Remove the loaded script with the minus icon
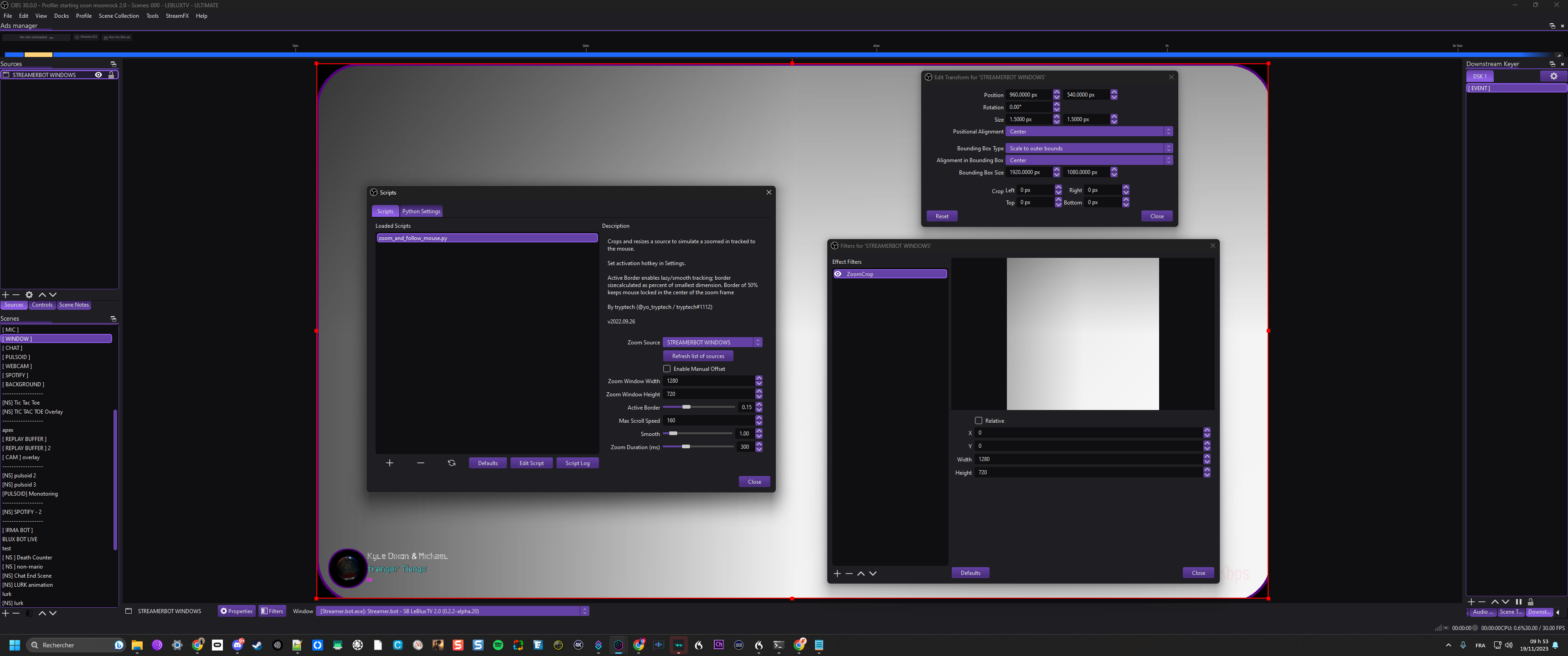Image resolution: width=1568 pixels, height=656 pixels. (x=420, y=463)
